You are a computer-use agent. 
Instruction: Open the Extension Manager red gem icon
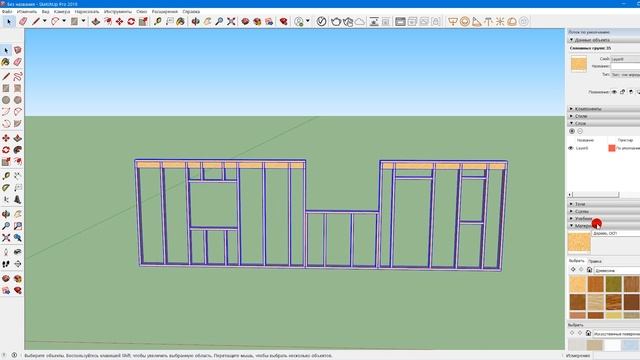pos(283,21)
